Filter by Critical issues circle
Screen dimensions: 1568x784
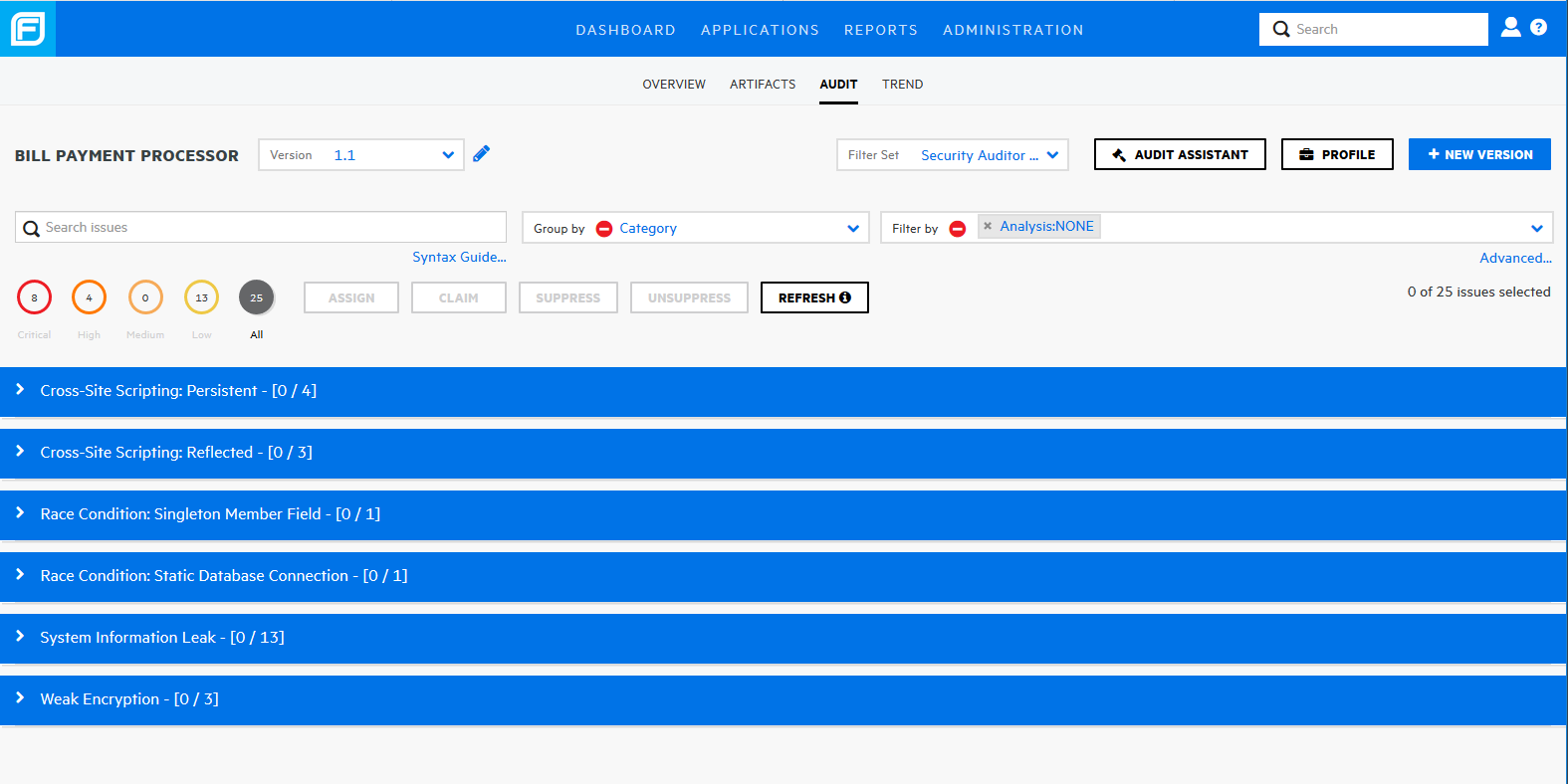coord(34,297)
